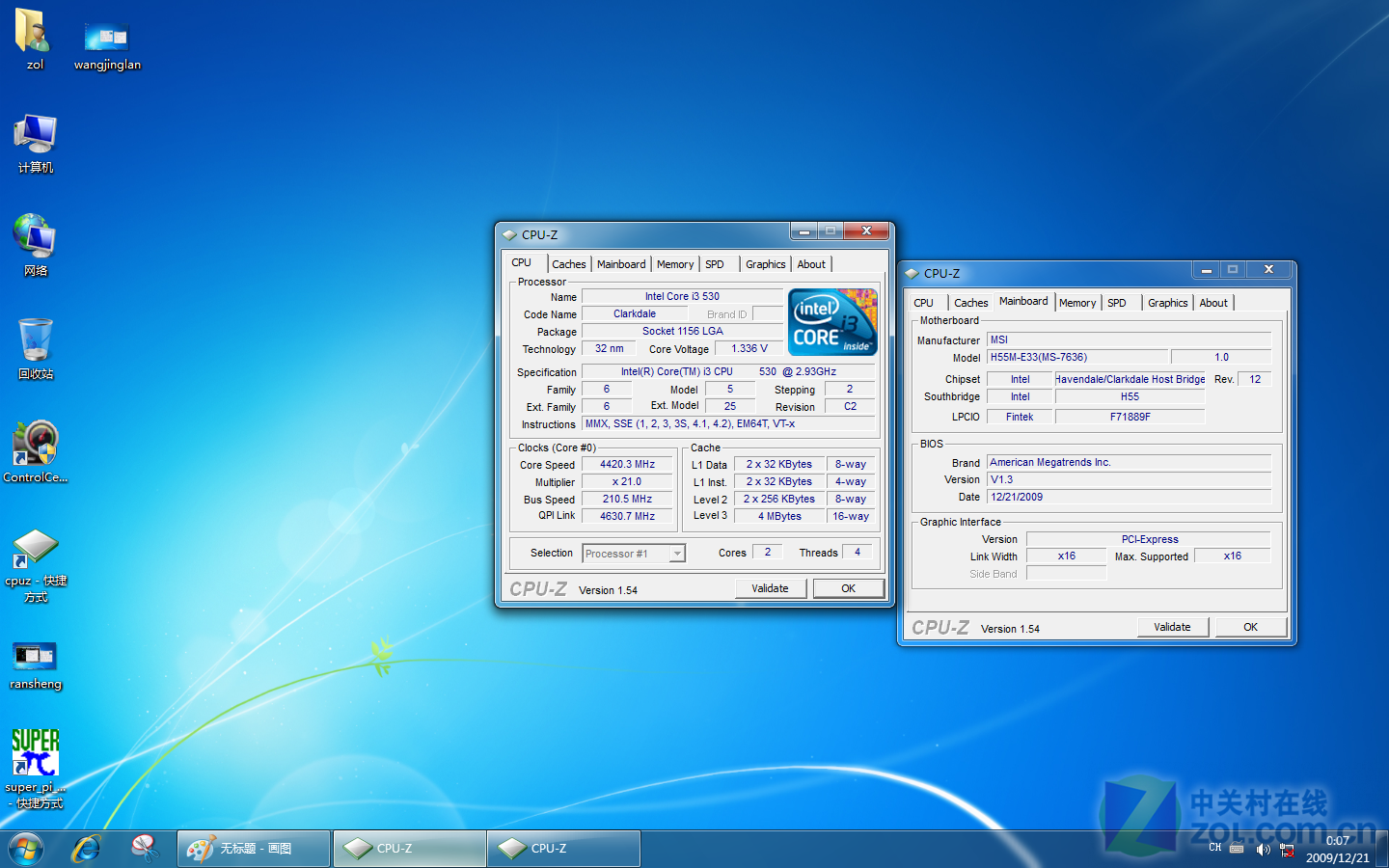Viewport: 1389px width, 868px height.
Task: Click the Bus Speed value 210.5 MHz
Action: (x=628, y=499)
